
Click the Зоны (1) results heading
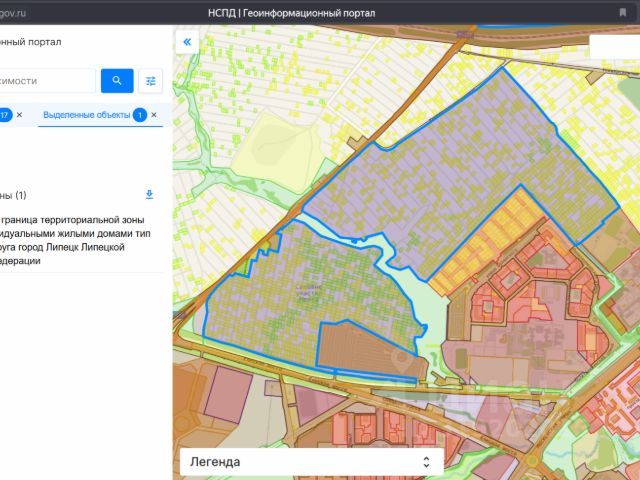(13, 195)
